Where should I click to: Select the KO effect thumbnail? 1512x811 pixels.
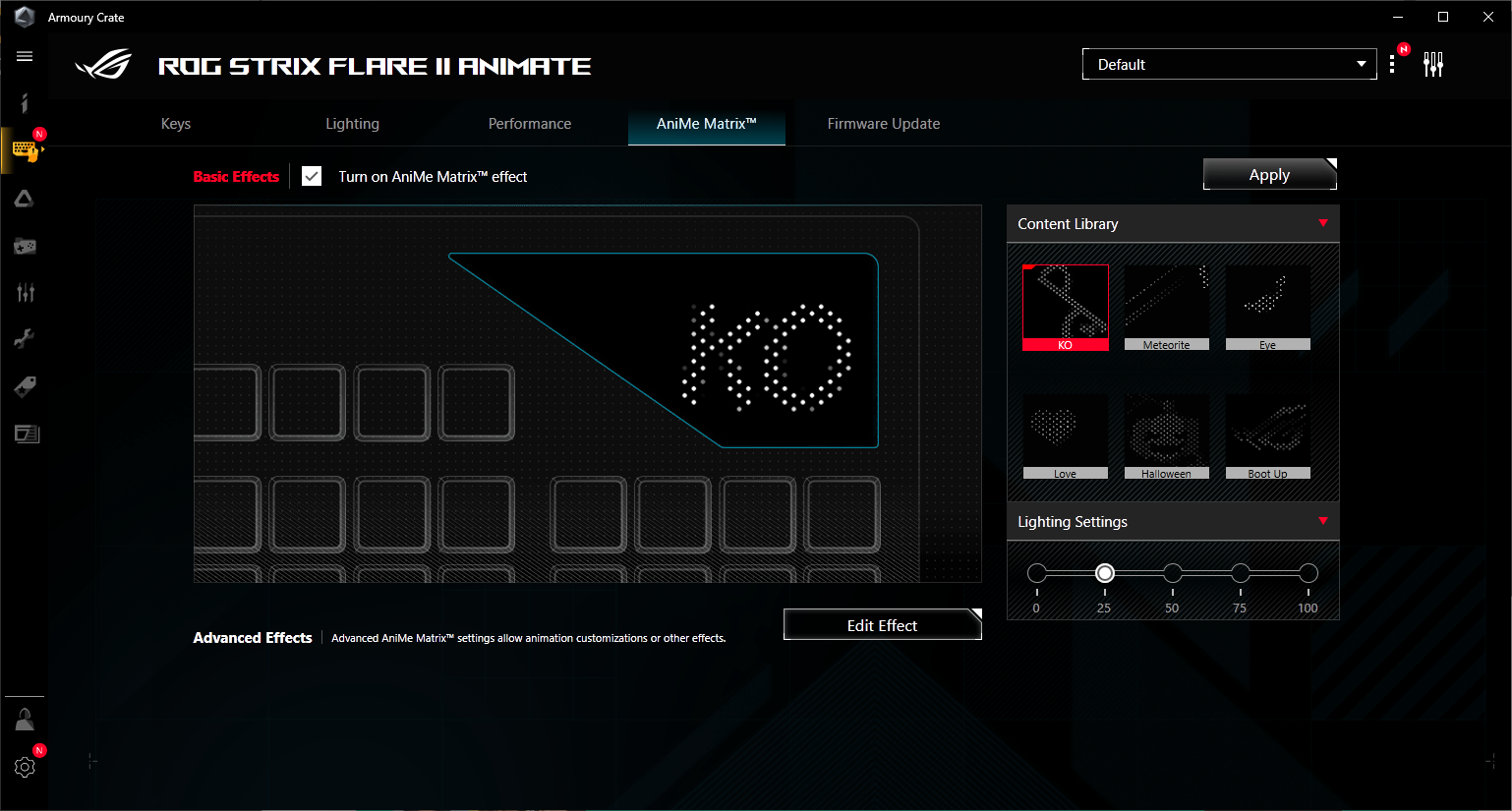tap(1066, 308)
